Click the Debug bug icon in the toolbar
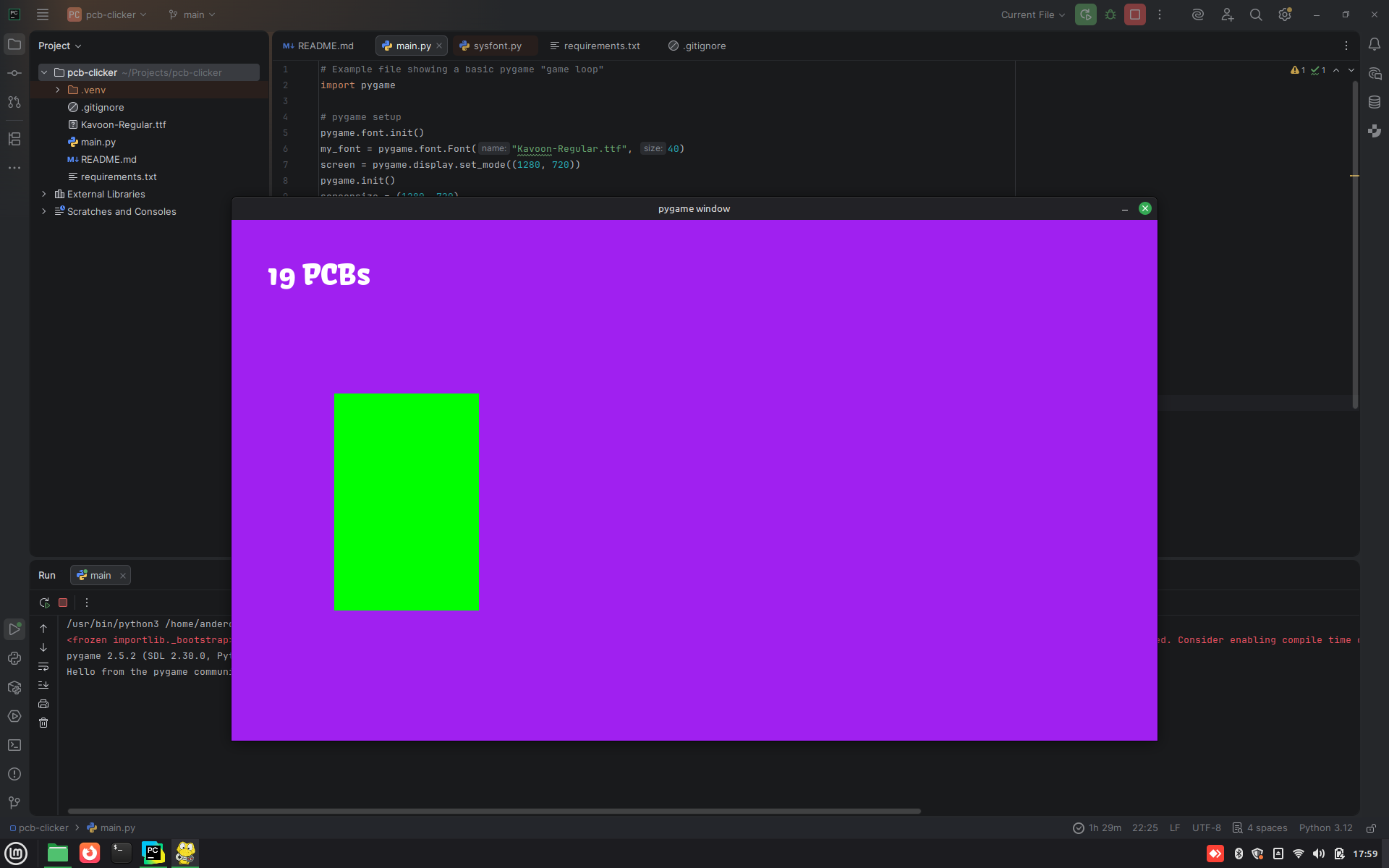The width and height of the screenshot is (1389, 868). point(1110,14)
